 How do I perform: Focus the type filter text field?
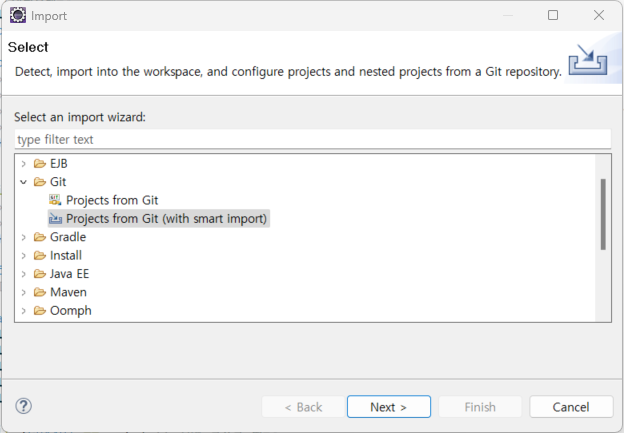313,139
